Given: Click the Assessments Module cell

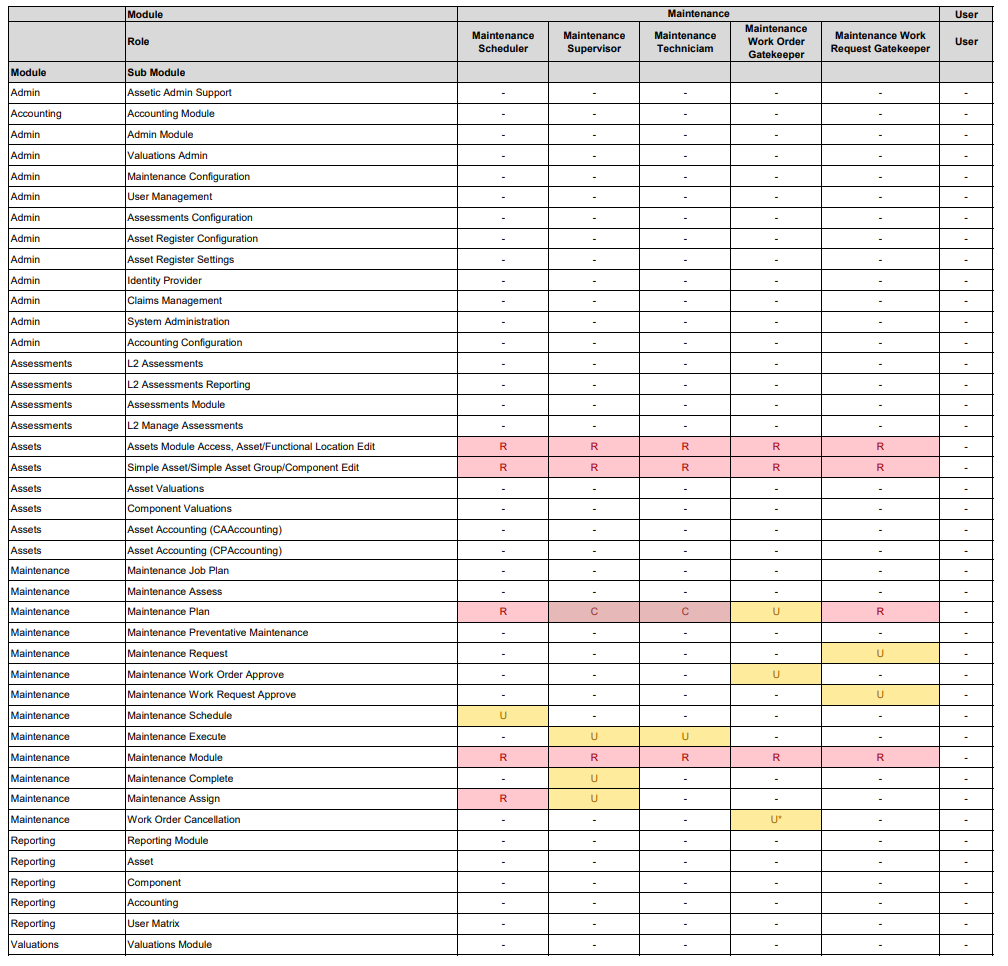Looking at the screenshot, I should (291, 405).
